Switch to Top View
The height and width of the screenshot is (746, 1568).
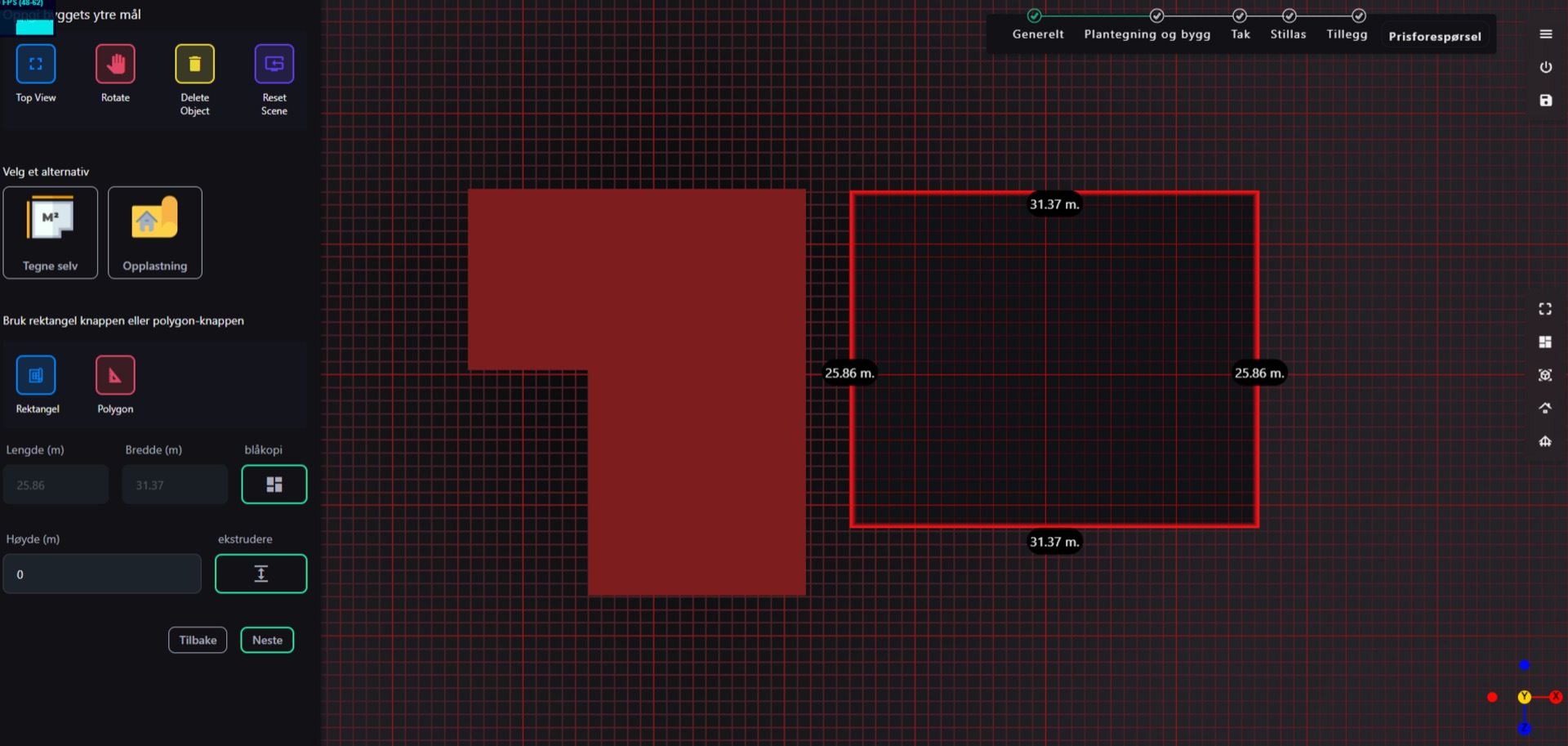(36, 65)
